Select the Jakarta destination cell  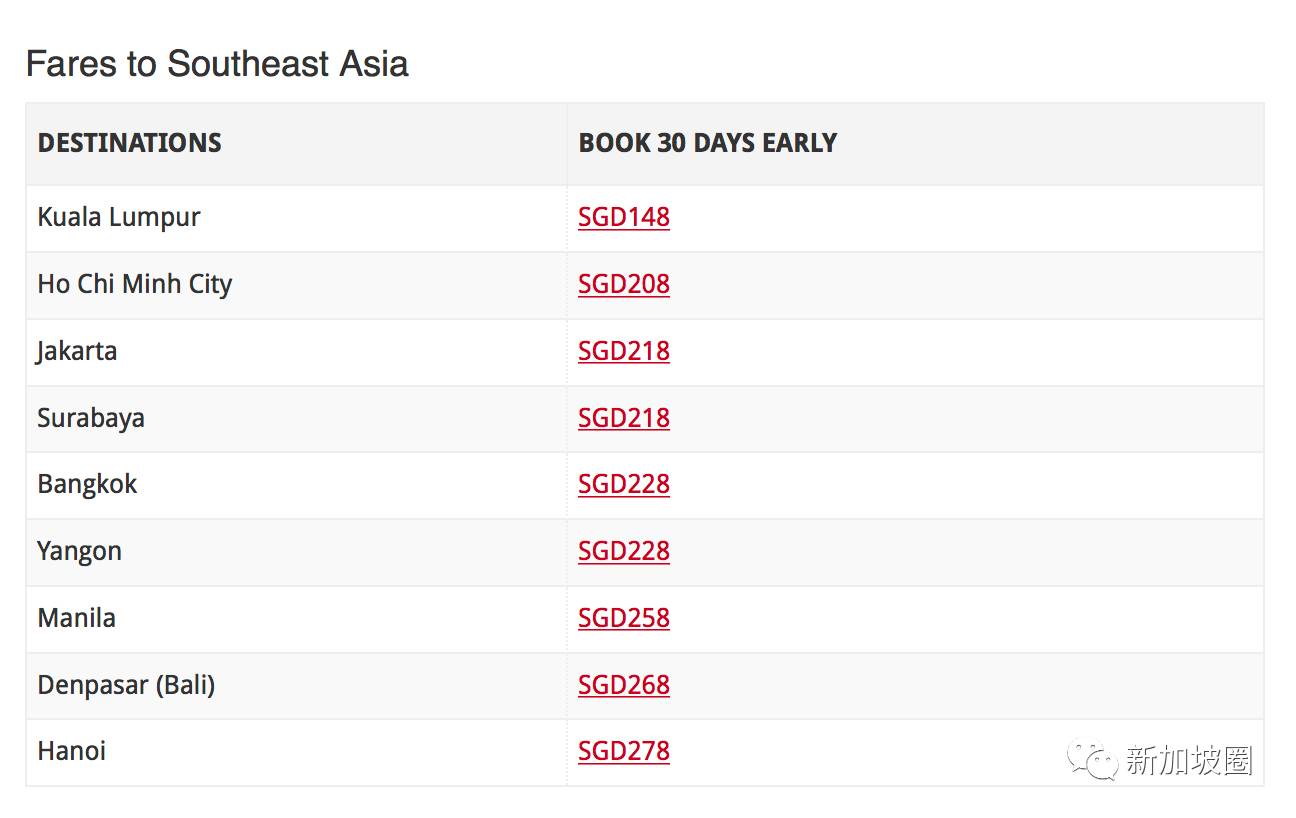coord(77,351)
